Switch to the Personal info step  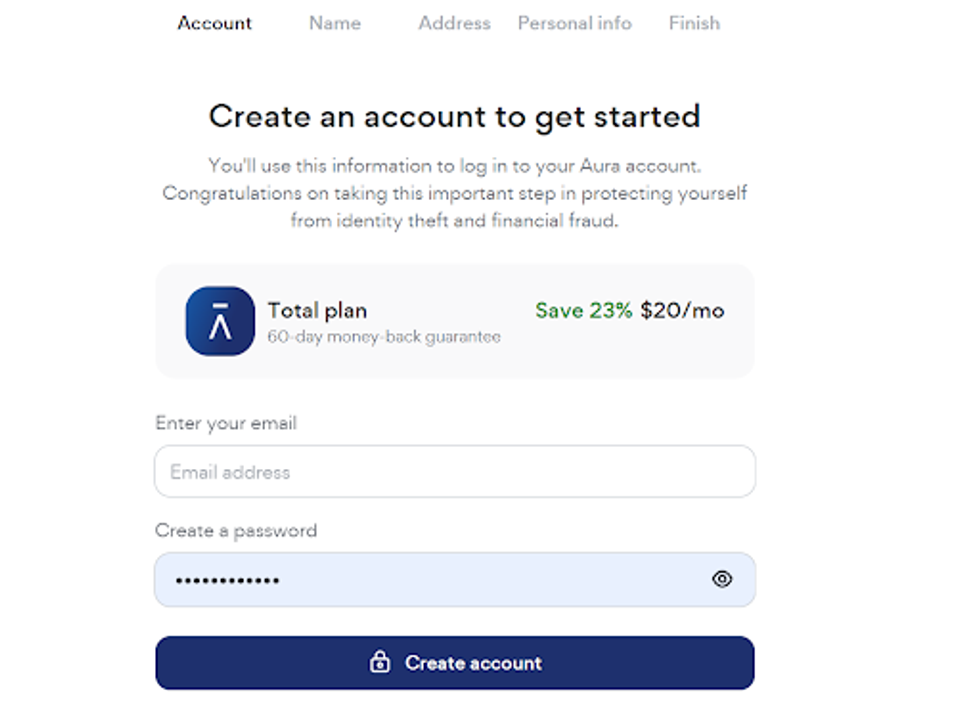coord(575,23)
